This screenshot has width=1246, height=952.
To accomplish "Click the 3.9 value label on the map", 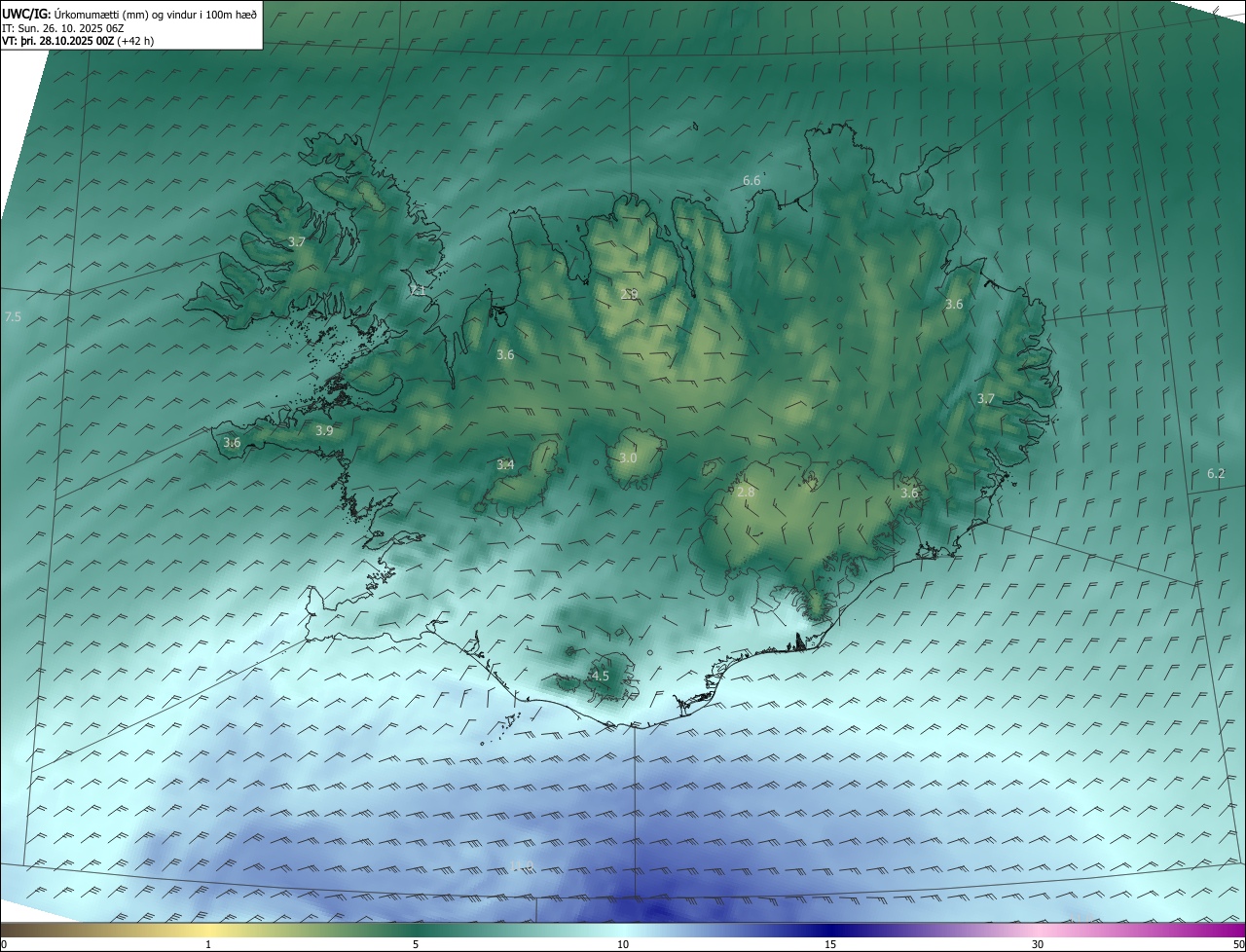I will pyautogui.click(x=324, y=430).
